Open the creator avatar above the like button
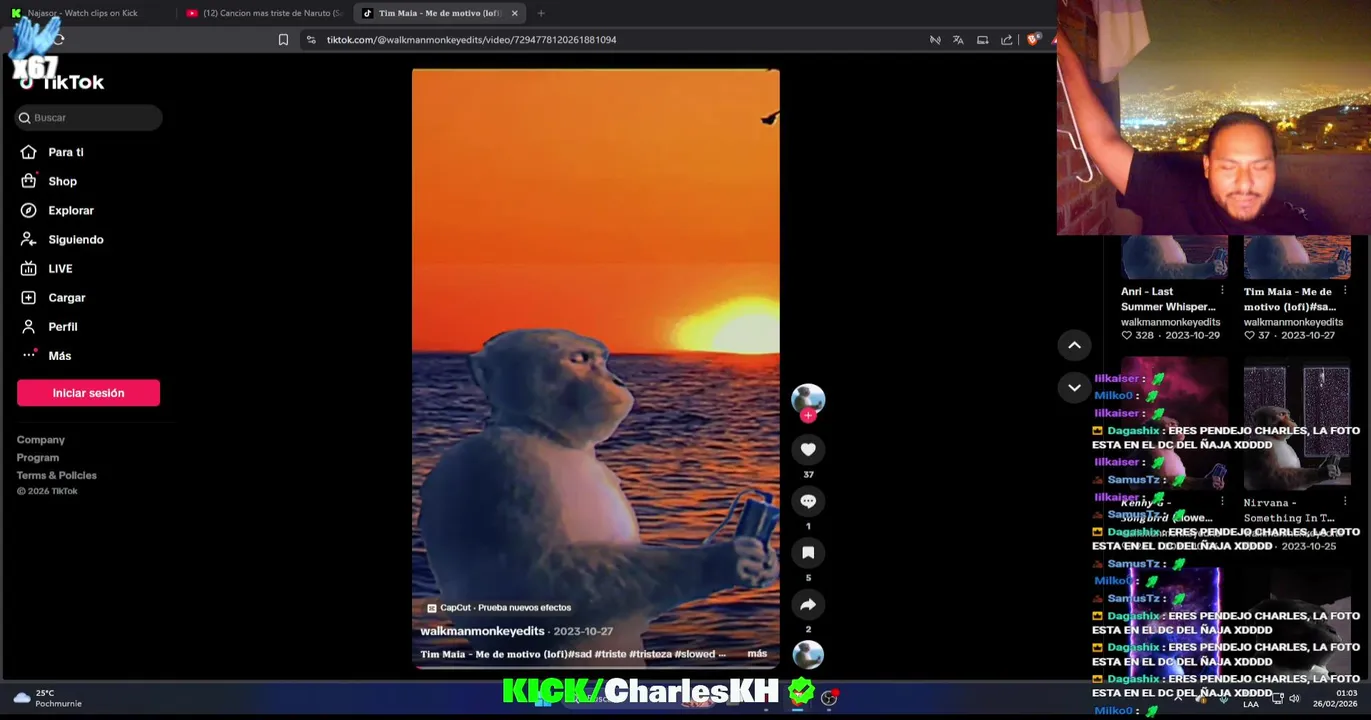This screenshot has height=720, width=1371. (808, 398)
